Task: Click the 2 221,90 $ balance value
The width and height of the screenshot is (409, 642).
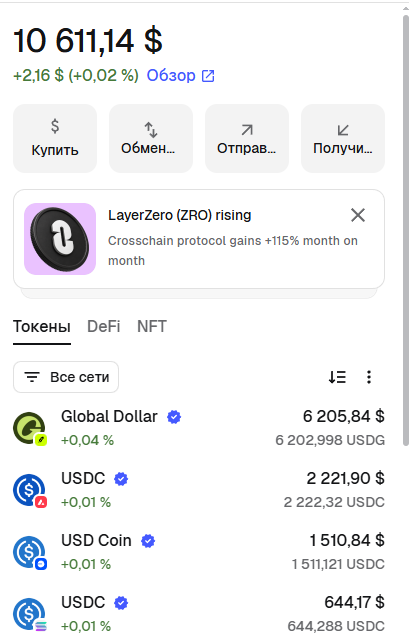Action: coord(346,478)
